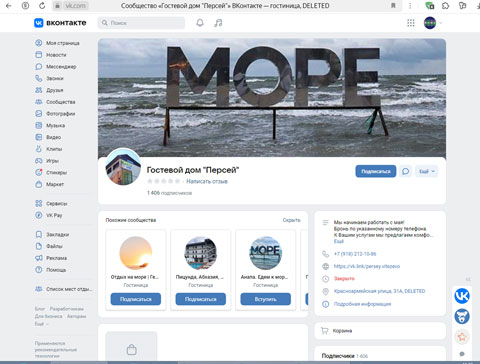Viewport: 480px width, 364px height.
Task: Click the Блог footer link
Action: (x=40, y=309)
